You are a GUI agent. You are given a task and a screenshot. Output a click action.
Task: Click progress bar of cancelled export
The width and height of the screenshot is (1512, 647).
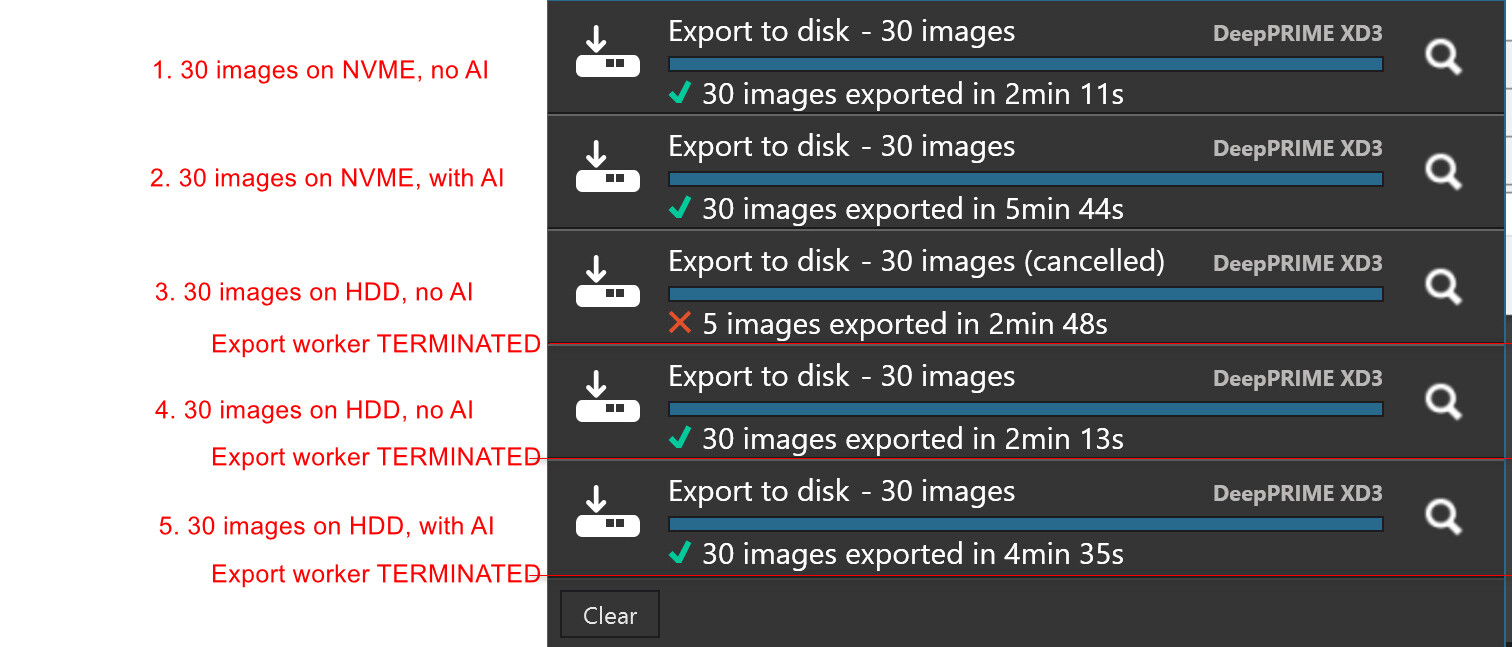[1025, 294]
